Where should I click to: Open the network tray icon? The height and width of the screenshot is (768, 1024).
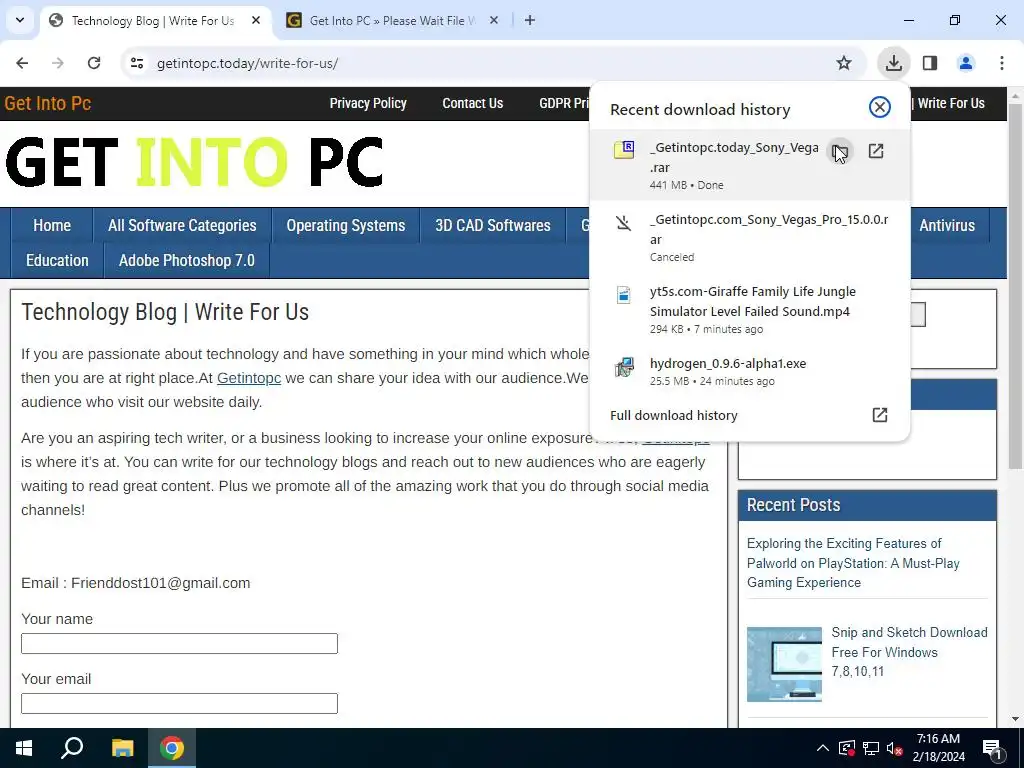pos(871,748)
